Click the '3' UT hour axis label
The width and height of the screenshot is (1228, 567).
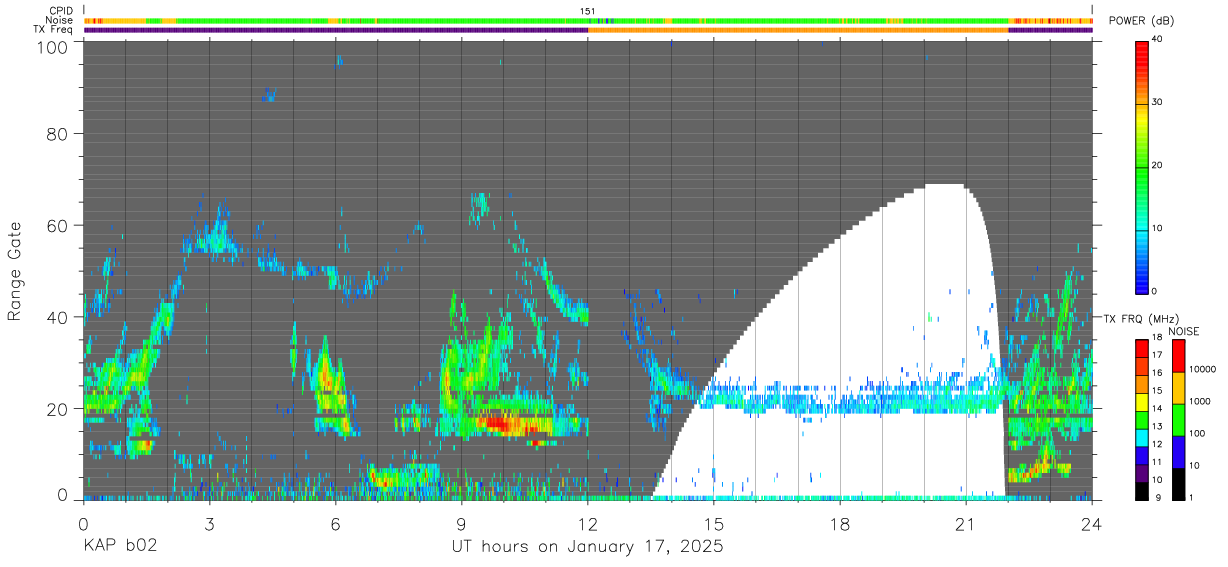[209, 523]
